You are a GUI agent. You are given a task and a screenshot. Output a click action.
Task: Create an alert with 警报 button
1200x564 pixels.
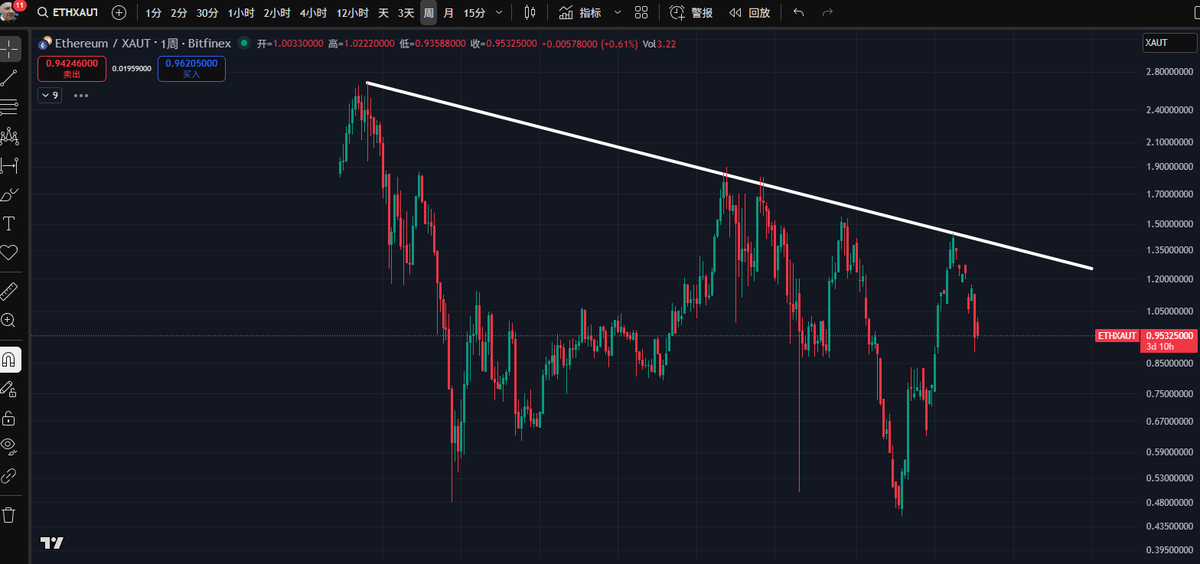pos(691,13)
